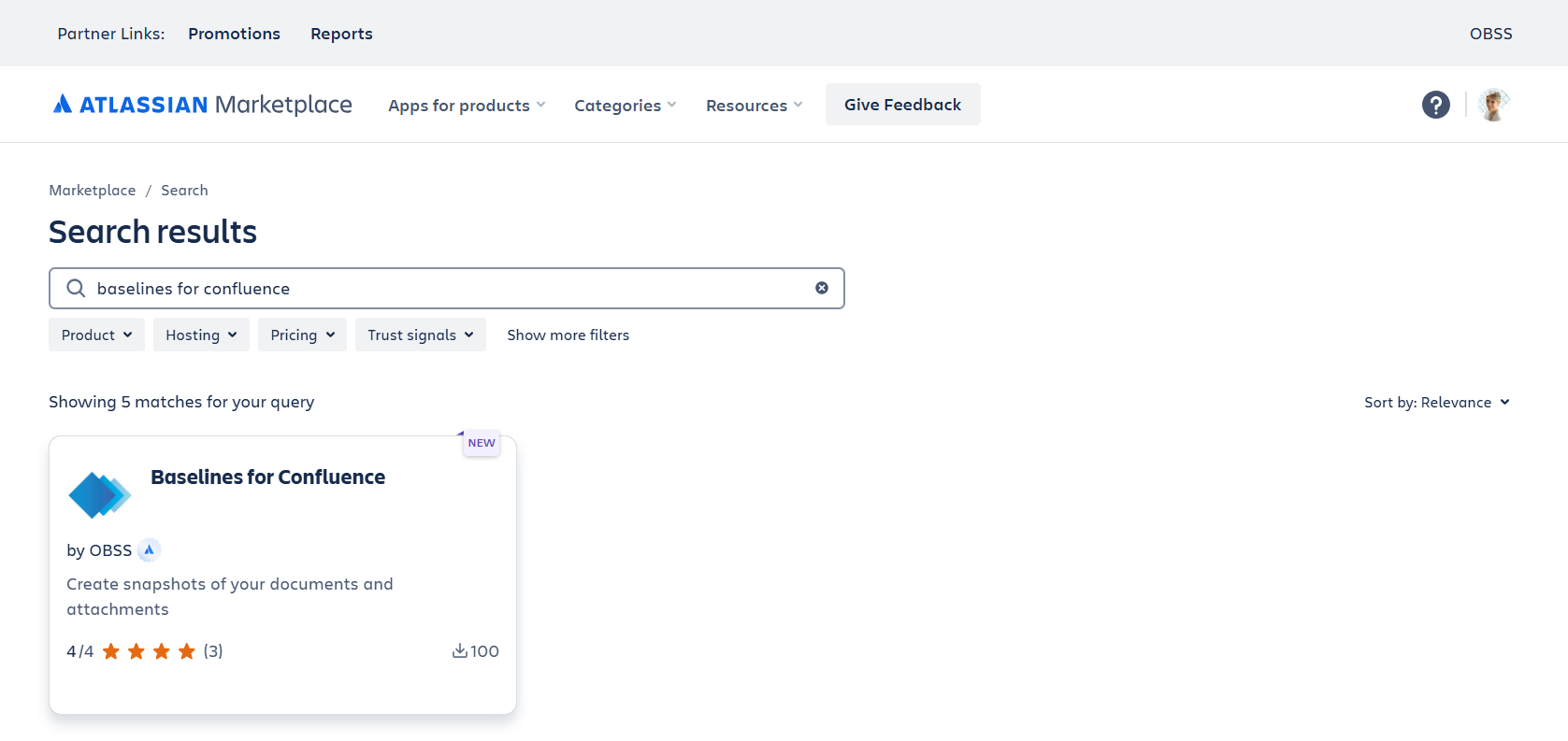Expand the Resources menu
1568x741 pixels.
point(754,106)
